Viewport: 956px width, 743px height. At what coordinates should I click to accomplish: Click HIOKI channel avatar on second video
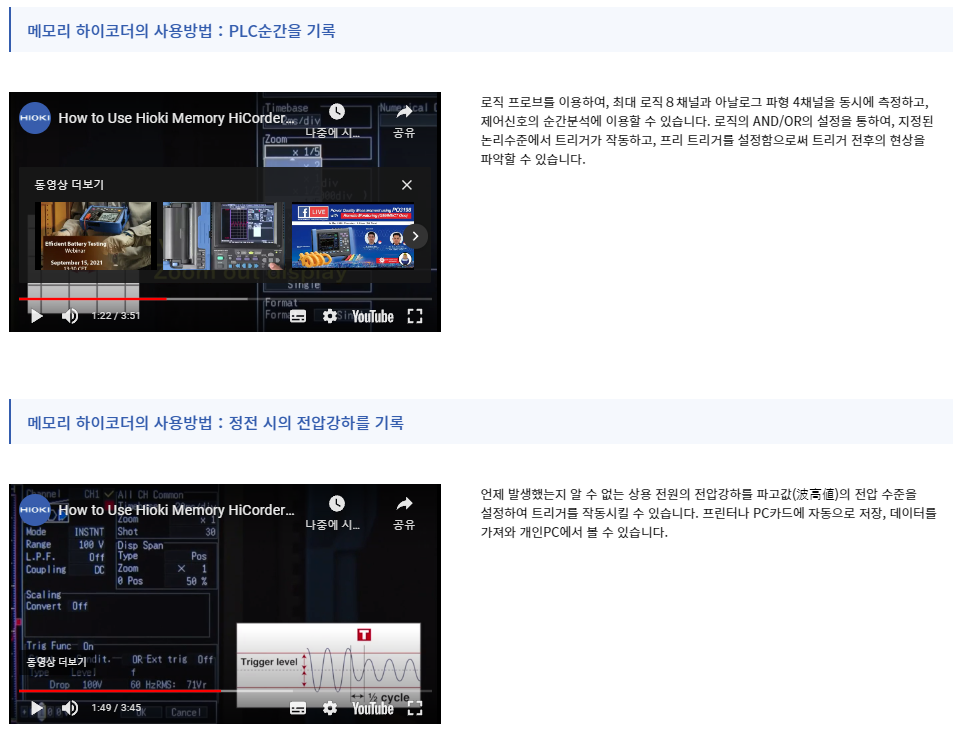[x=35, y=510]
